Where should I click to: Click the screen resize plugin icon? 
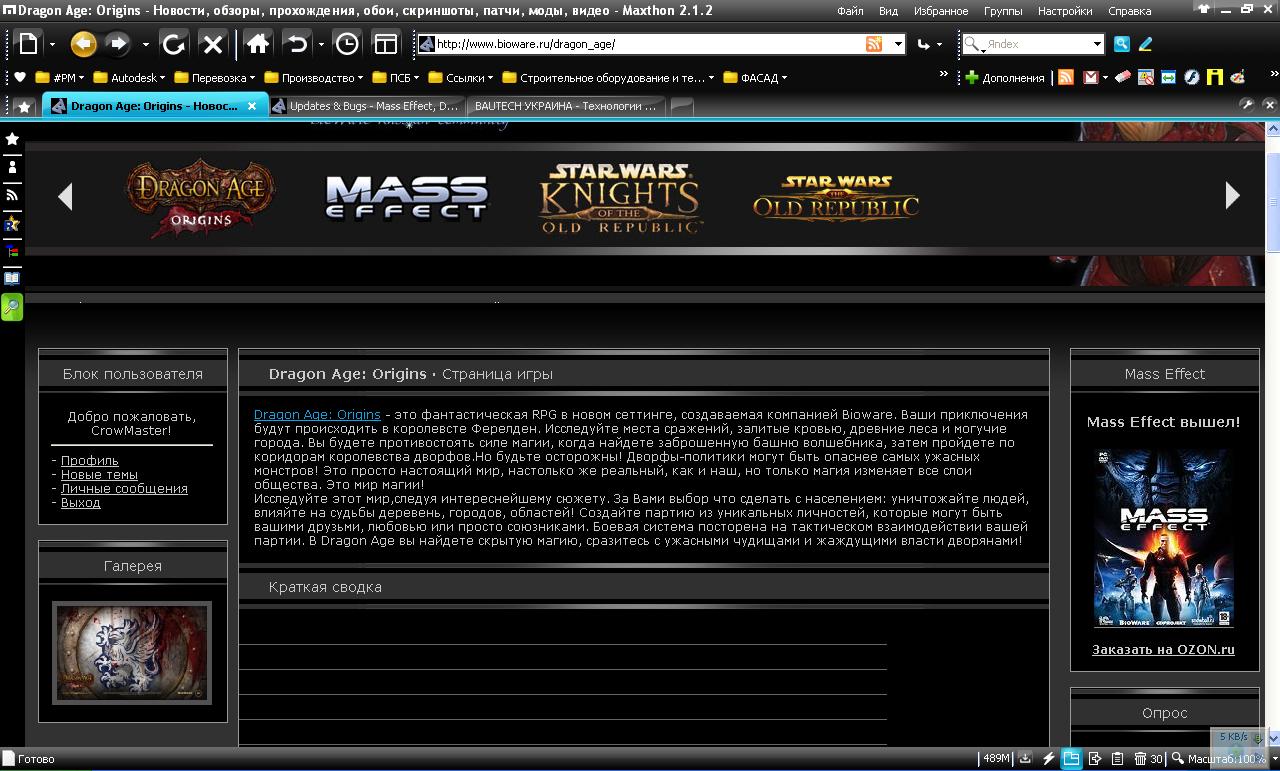[1168, 77]
